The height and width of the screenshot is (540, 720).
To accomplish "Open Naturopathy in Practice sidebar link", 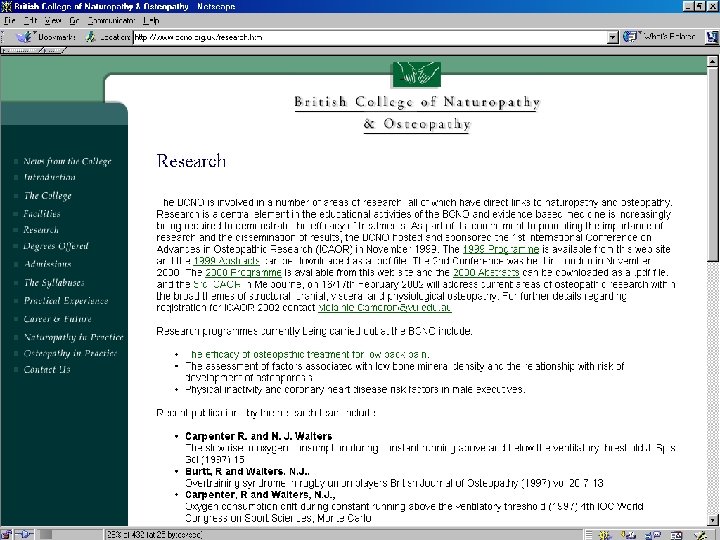I will tap(73, 337).
